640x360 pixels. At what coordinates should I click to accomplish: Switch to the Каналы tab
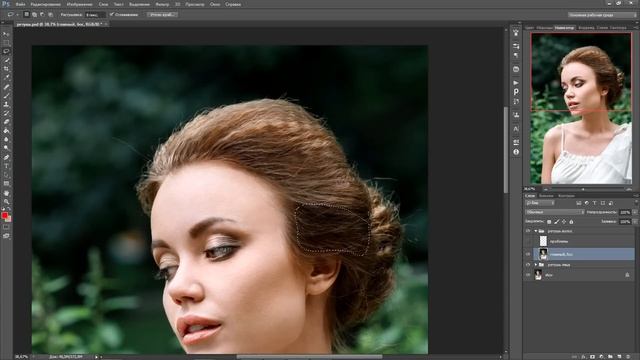[x=546, y=196]
